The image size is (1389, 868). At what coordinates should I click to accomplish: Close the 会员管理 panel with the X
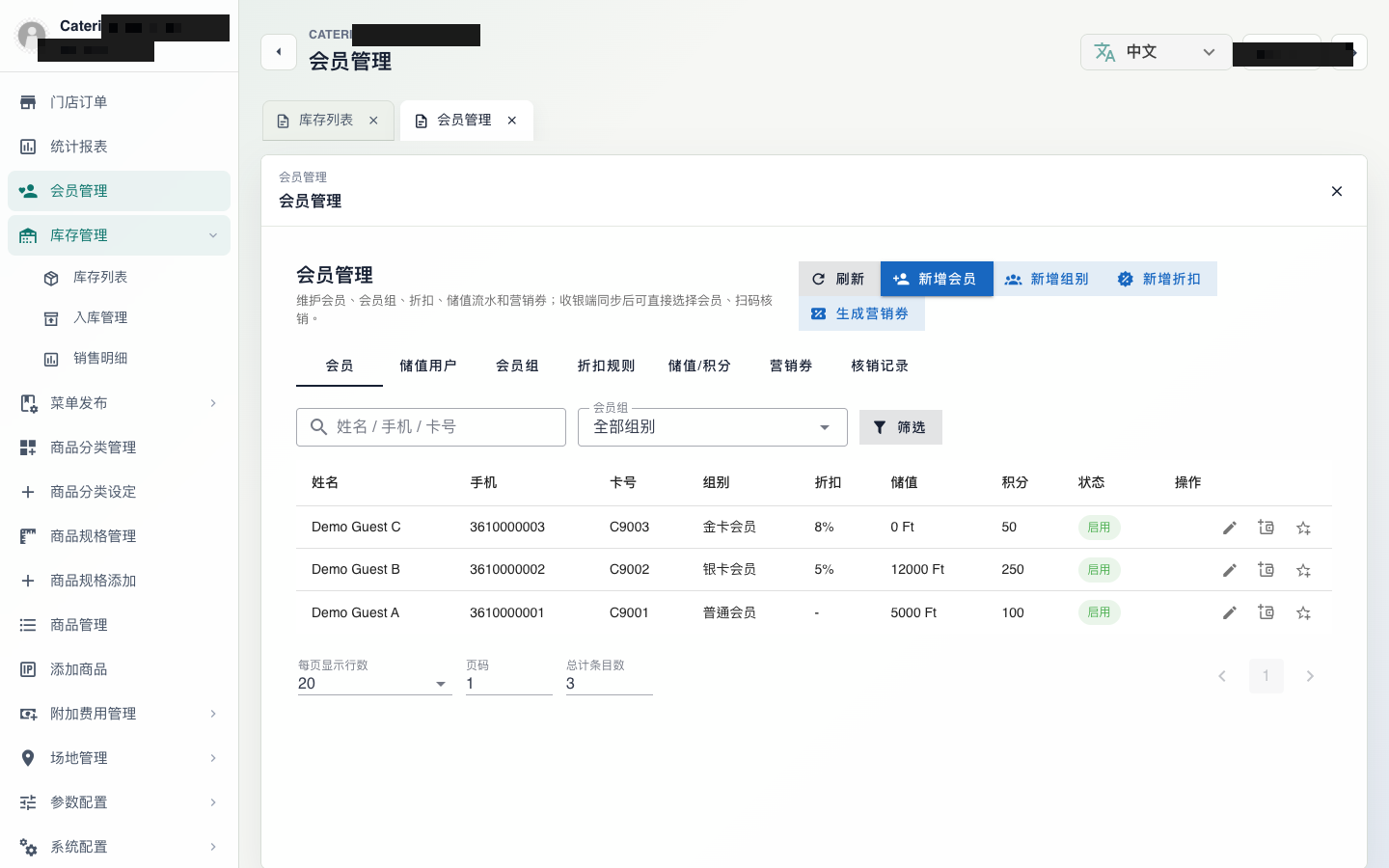tap(1337, 191)
